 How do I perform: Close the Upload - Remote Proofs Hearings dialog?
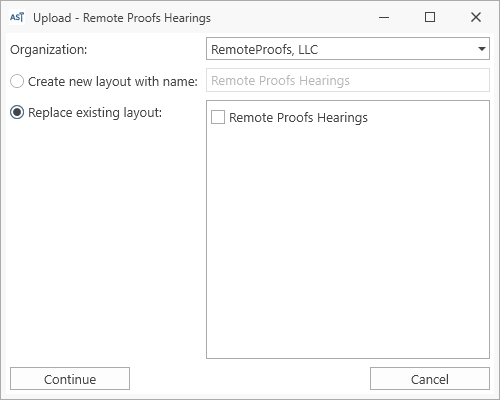point(476,17)
